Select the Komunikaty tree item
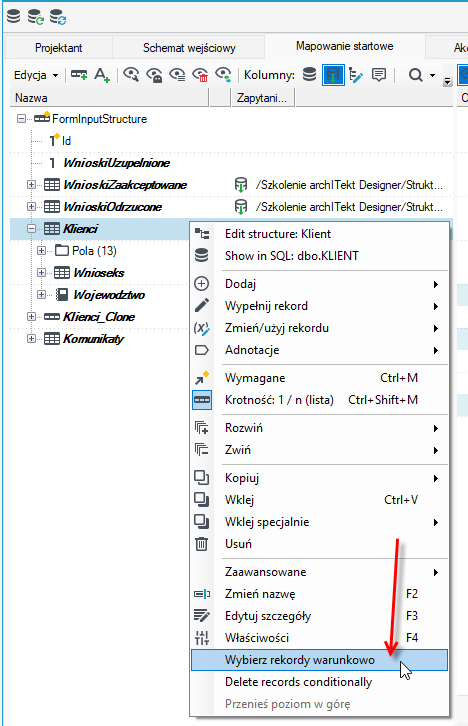 click(94, 338)
